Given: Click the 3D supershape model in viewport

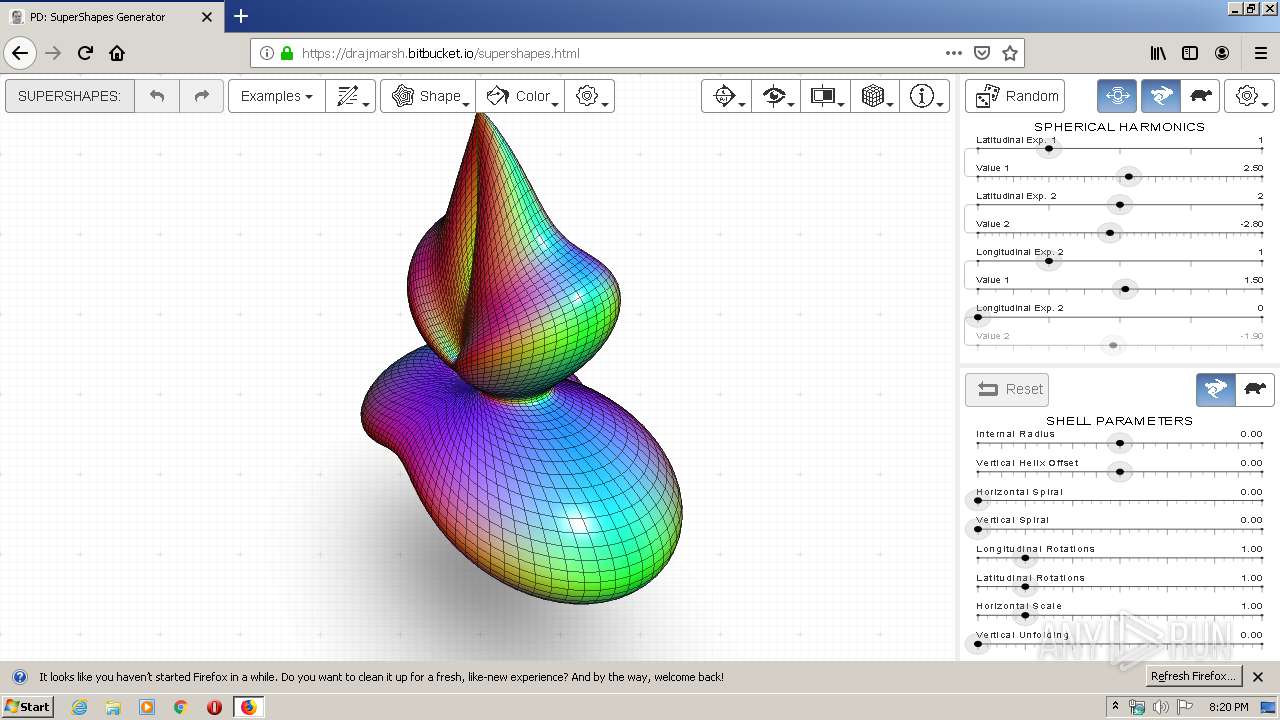Looking at the screenshot, I should (x=520, y=360).
